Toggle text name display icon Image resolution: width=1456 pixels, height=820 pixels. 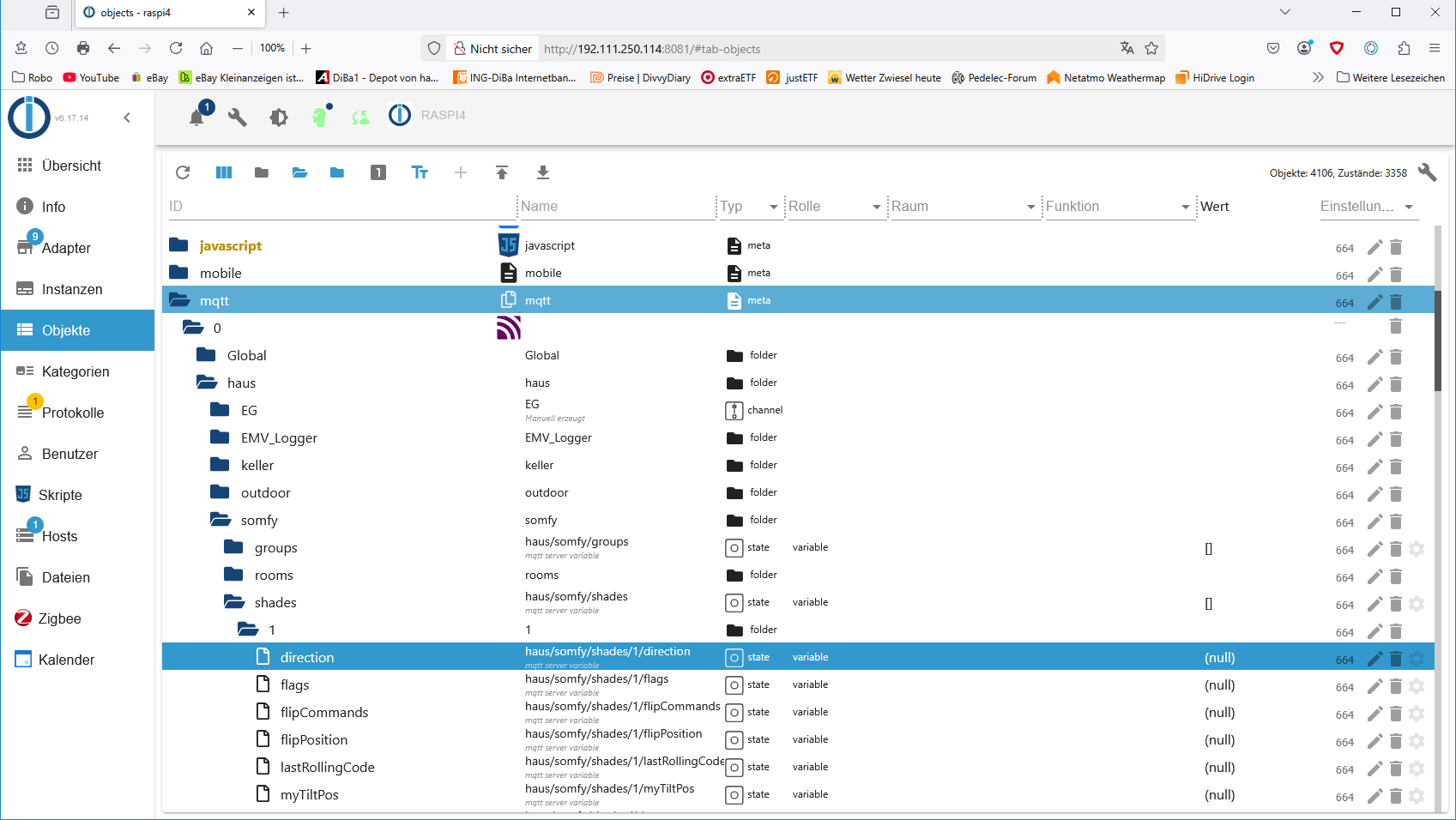(420, 172)
